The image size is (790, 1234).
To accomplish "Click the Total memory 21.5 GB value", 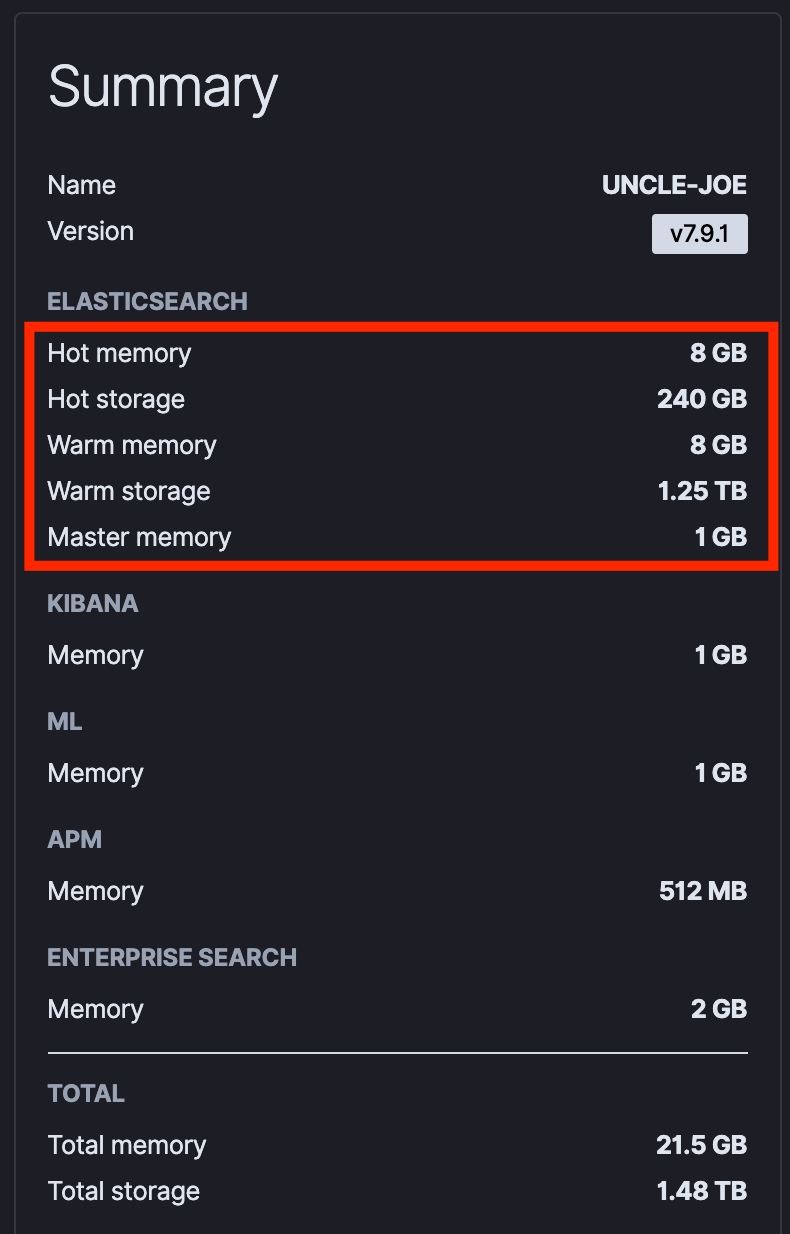I will (702, 1145).
